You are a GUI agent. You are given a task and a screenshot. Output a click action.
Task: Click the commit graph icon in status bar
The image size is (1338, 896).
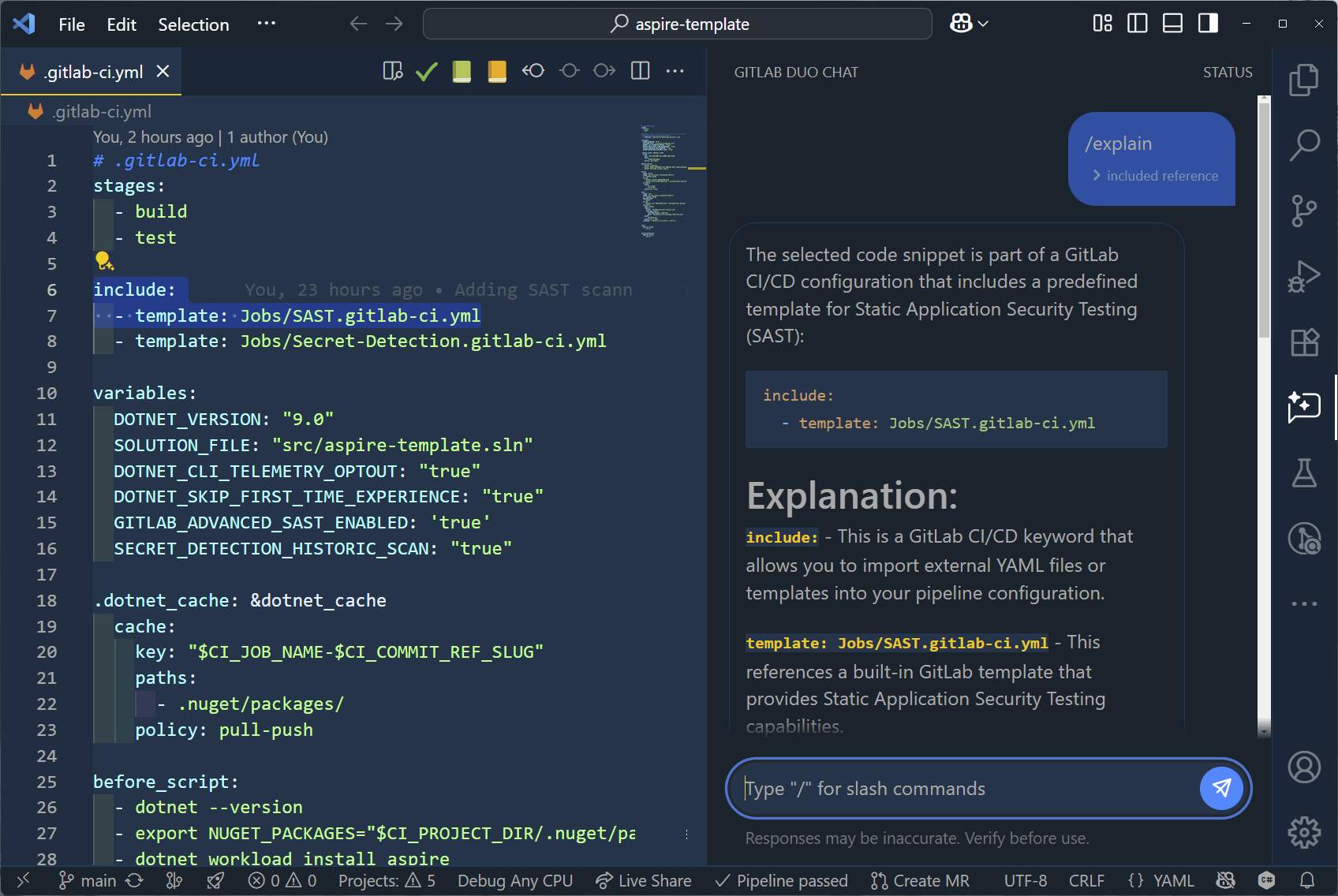click(174, 880)
